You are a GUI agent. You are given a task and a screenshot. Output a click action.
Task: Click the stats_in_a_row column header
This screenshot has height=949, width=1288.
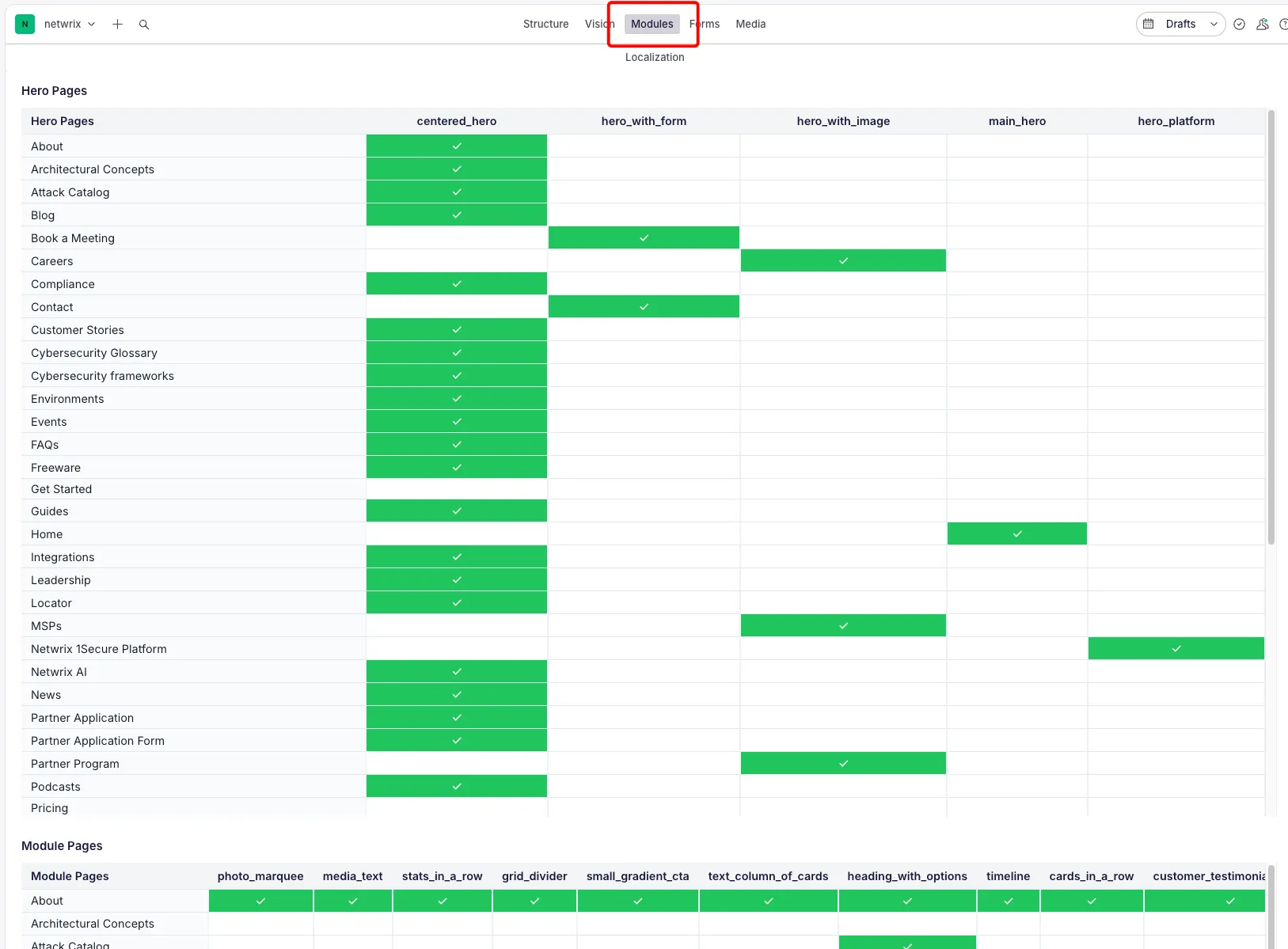(x=442, y=875)
